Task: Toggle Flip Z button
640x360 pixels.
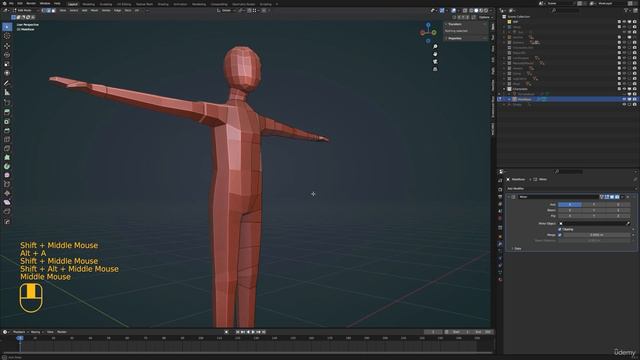Action: pyautogui.click(x=618, y=216)
